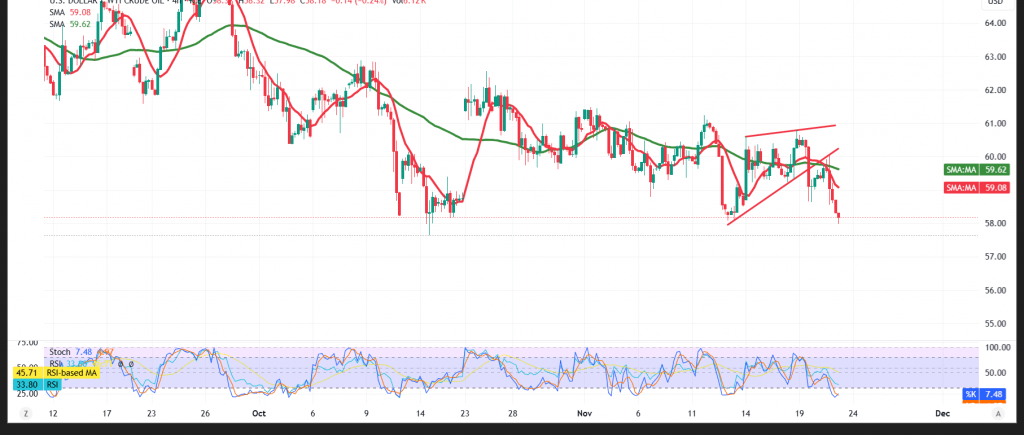The height and width of the screenshot is (435, 1024).
Task: Click the green SMA:MA 59.62 price tag
Action: point(982,171)
